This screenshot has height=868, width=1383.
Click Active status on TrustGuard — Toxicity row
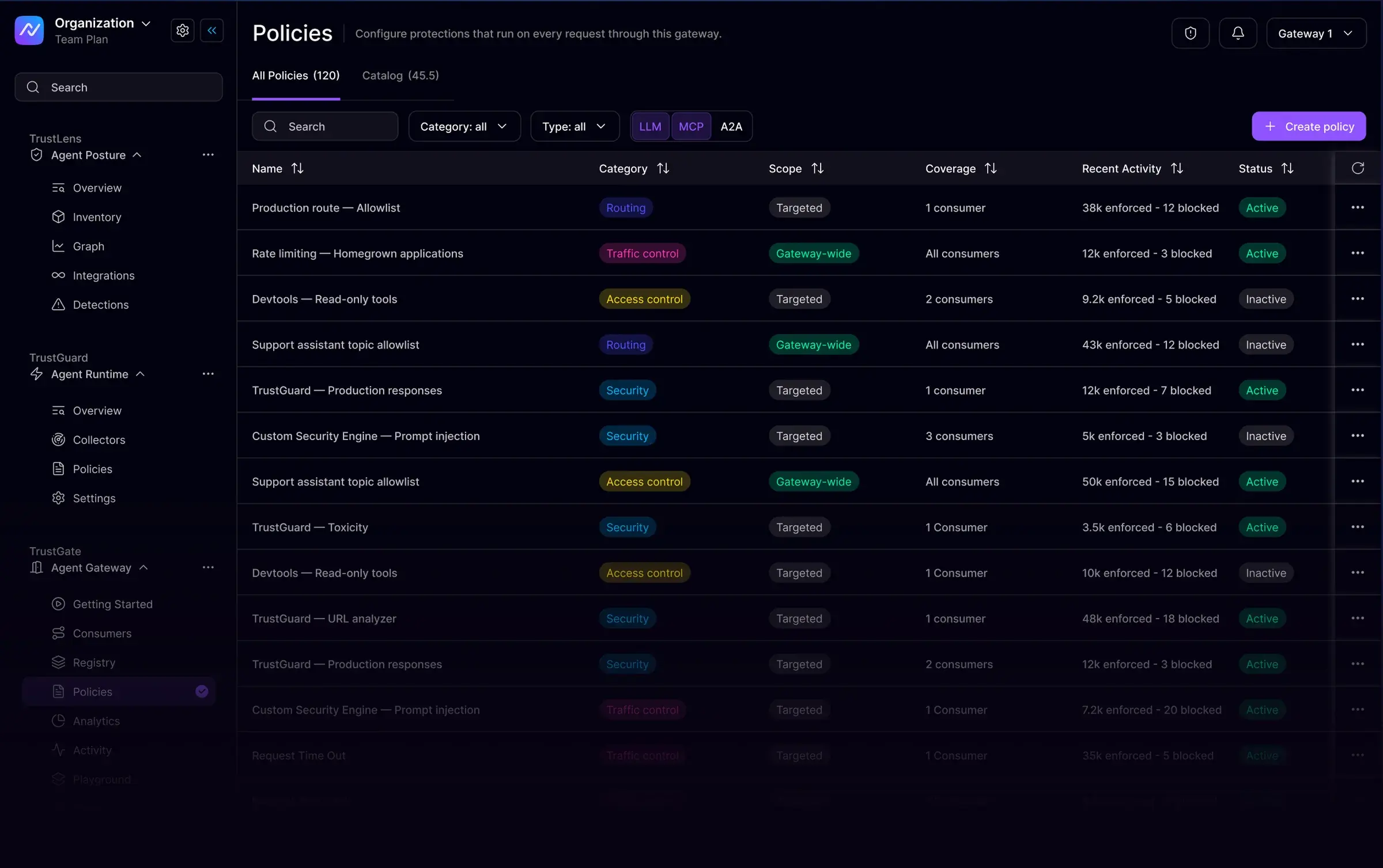click(x=1262, y=527)
